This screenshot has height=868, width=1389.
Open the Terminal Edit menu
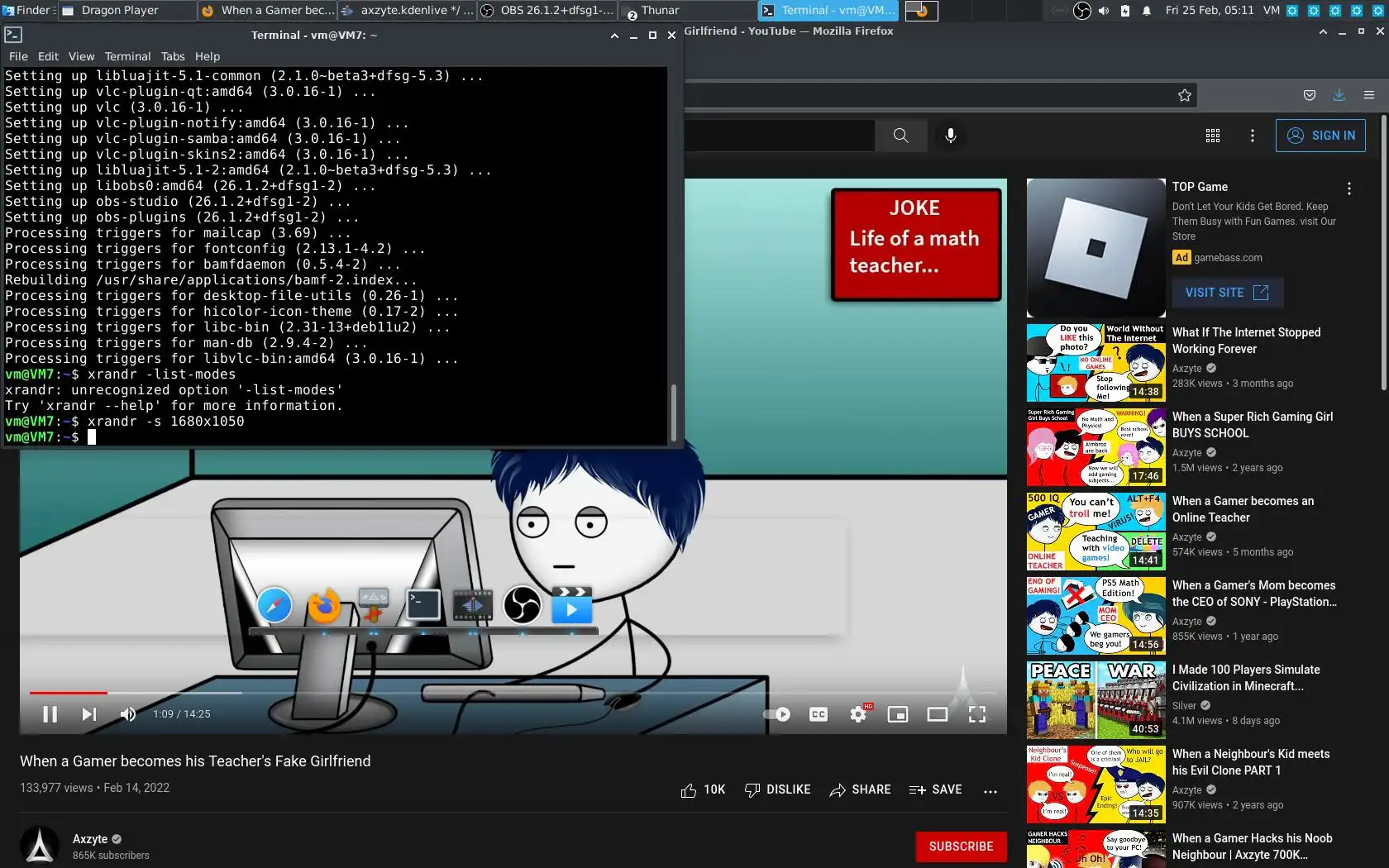pos(48,56)
